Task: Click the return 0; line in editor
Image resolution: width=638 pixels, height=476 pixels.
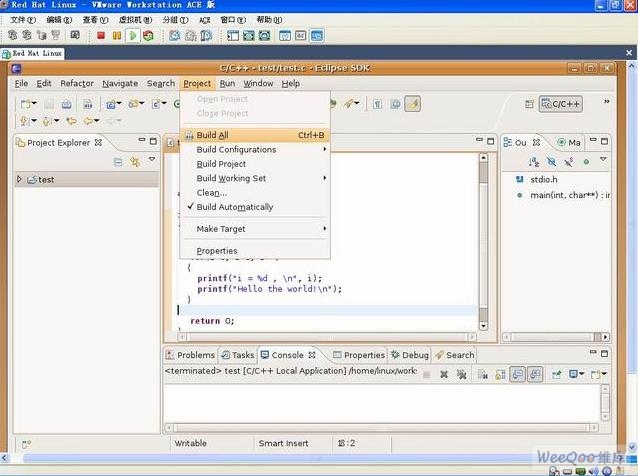Action: tap(212, 321)
